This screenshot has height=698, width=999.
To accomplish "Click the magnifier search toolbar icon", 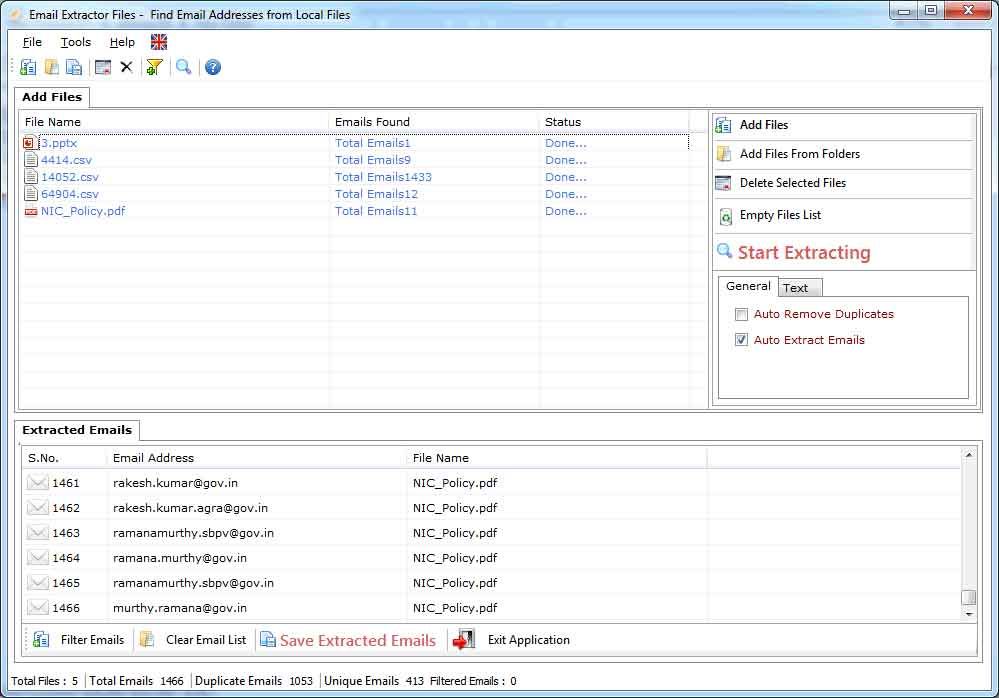I will click(x=183, y=67).
